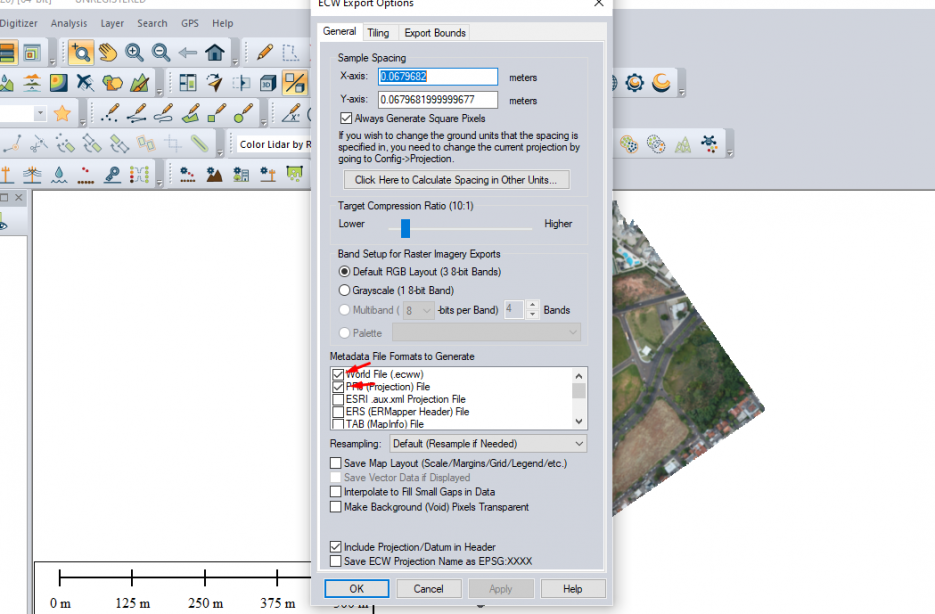Expand overflow options of the zoom toolbar
This screenshot has width=935, height=614.
tap(235, 61)
